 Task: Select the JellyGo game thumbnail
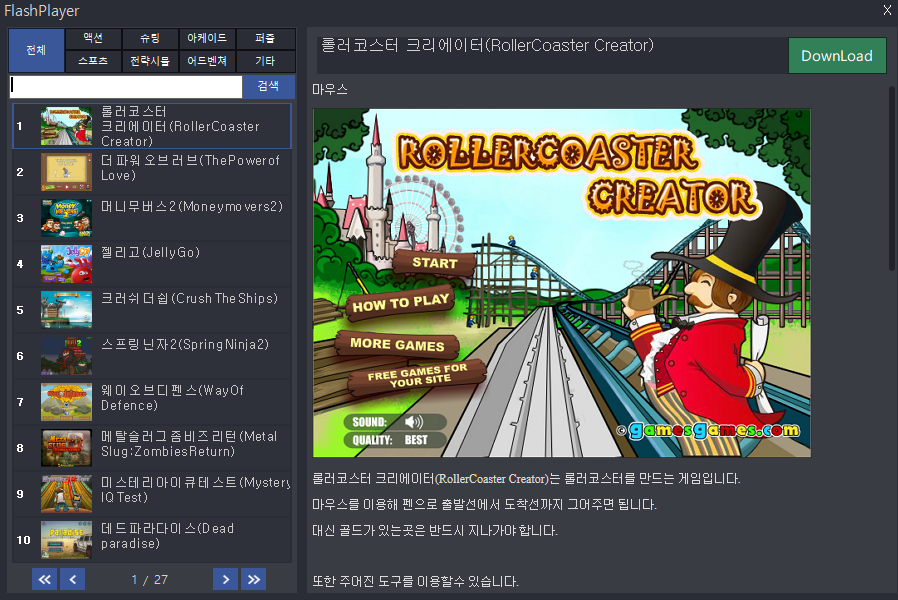click(66, 264)
